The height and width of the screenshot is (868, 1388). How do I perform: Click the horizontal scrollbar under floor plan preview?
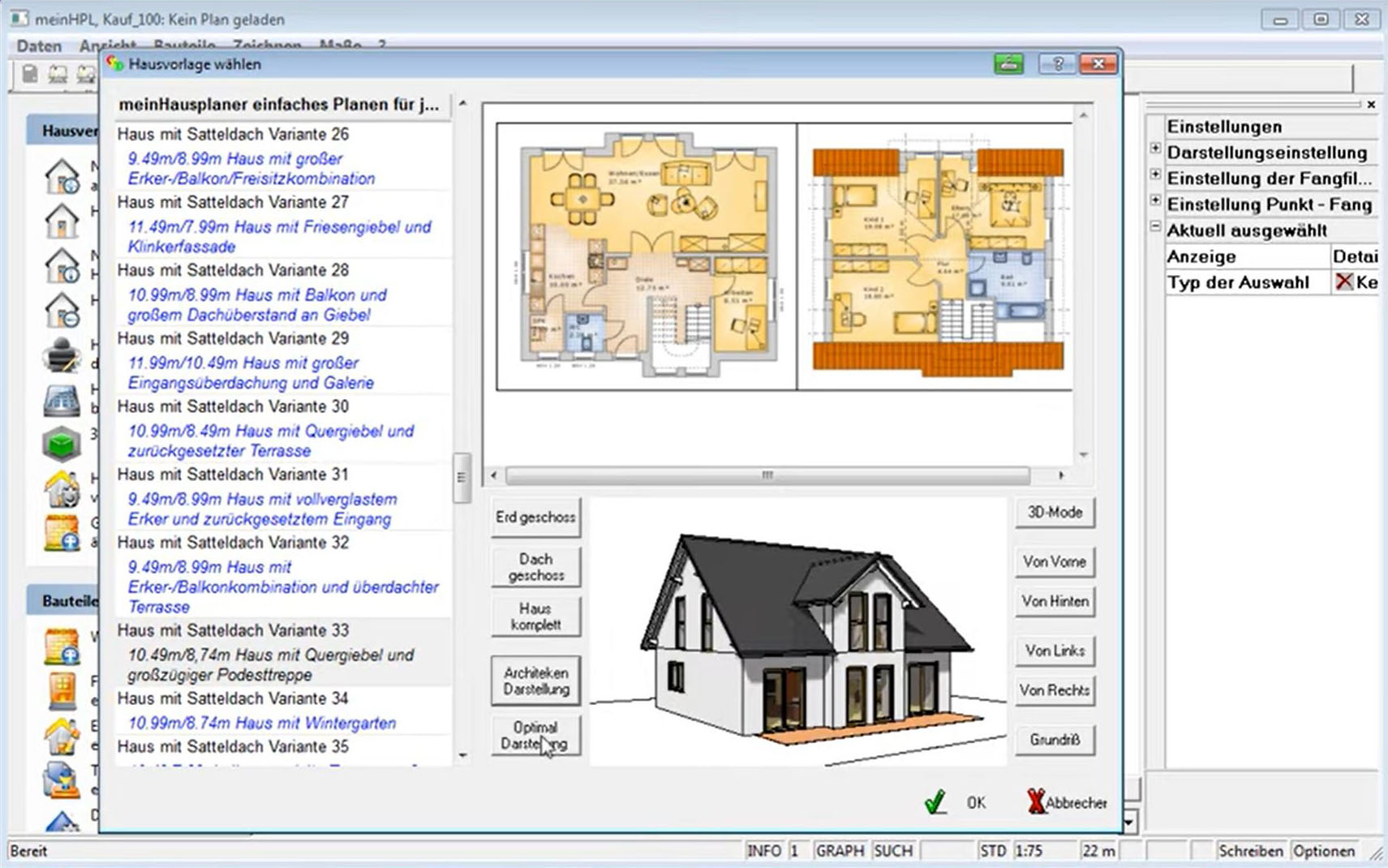(767, 475)
